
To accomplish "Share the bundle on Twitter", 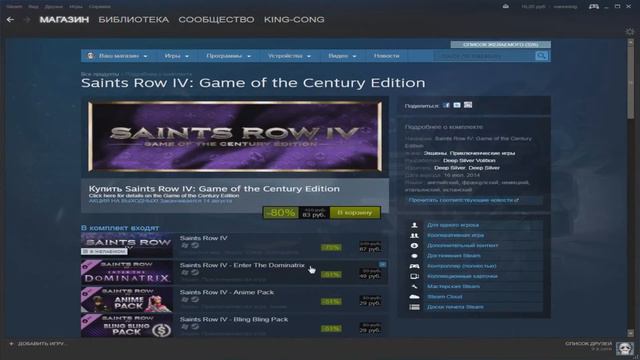I will click(x=457, y=105).
